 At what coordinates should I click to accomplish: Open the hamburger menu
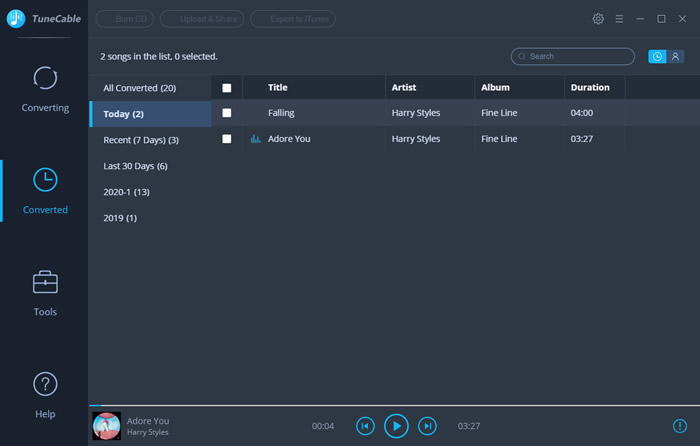tap(619, 19)
